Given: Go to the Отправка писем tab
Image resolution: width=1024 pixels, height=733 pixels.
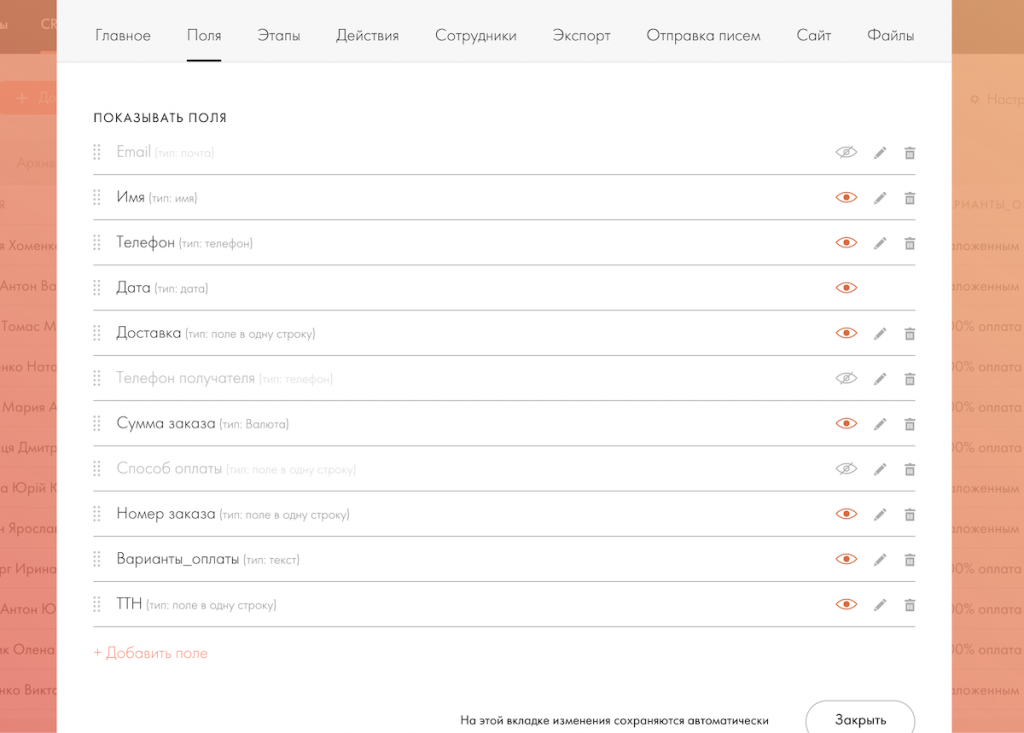Looking at the screenshot, I should (x=703, y=35).
